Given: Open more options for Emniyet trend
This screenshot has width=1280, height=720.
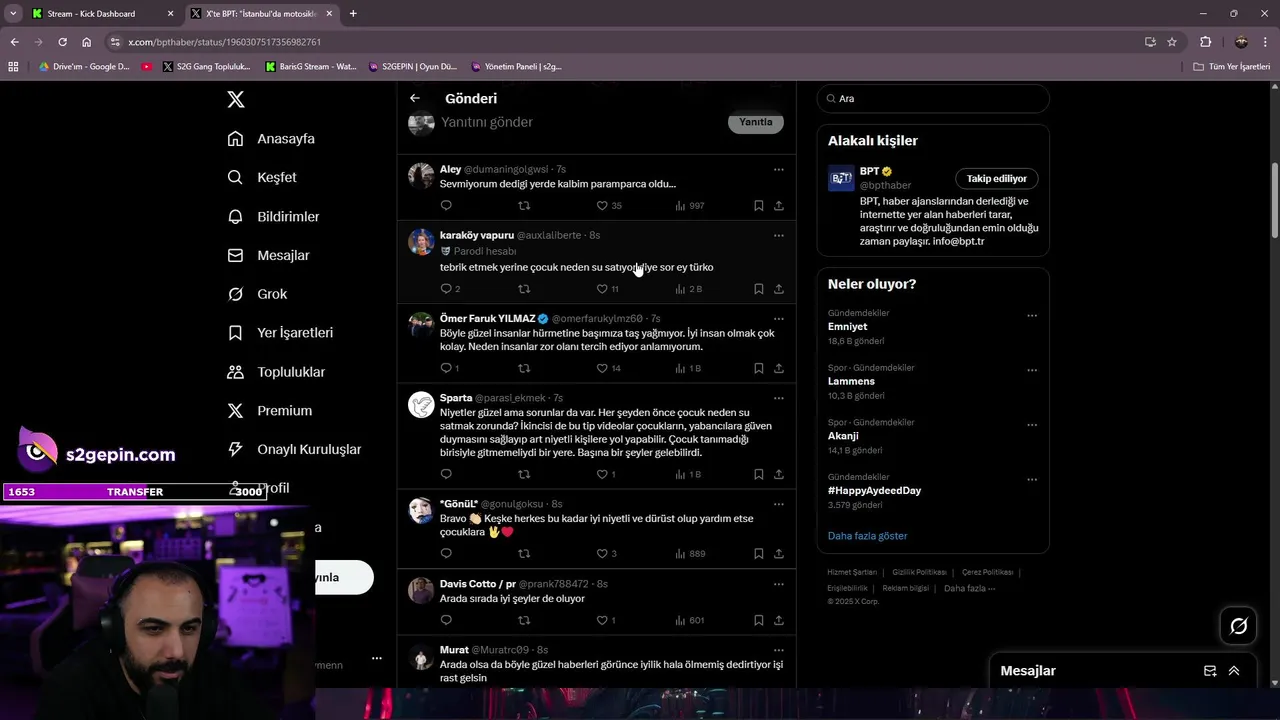Looking at the screenshot, I should click(1032, 315).
